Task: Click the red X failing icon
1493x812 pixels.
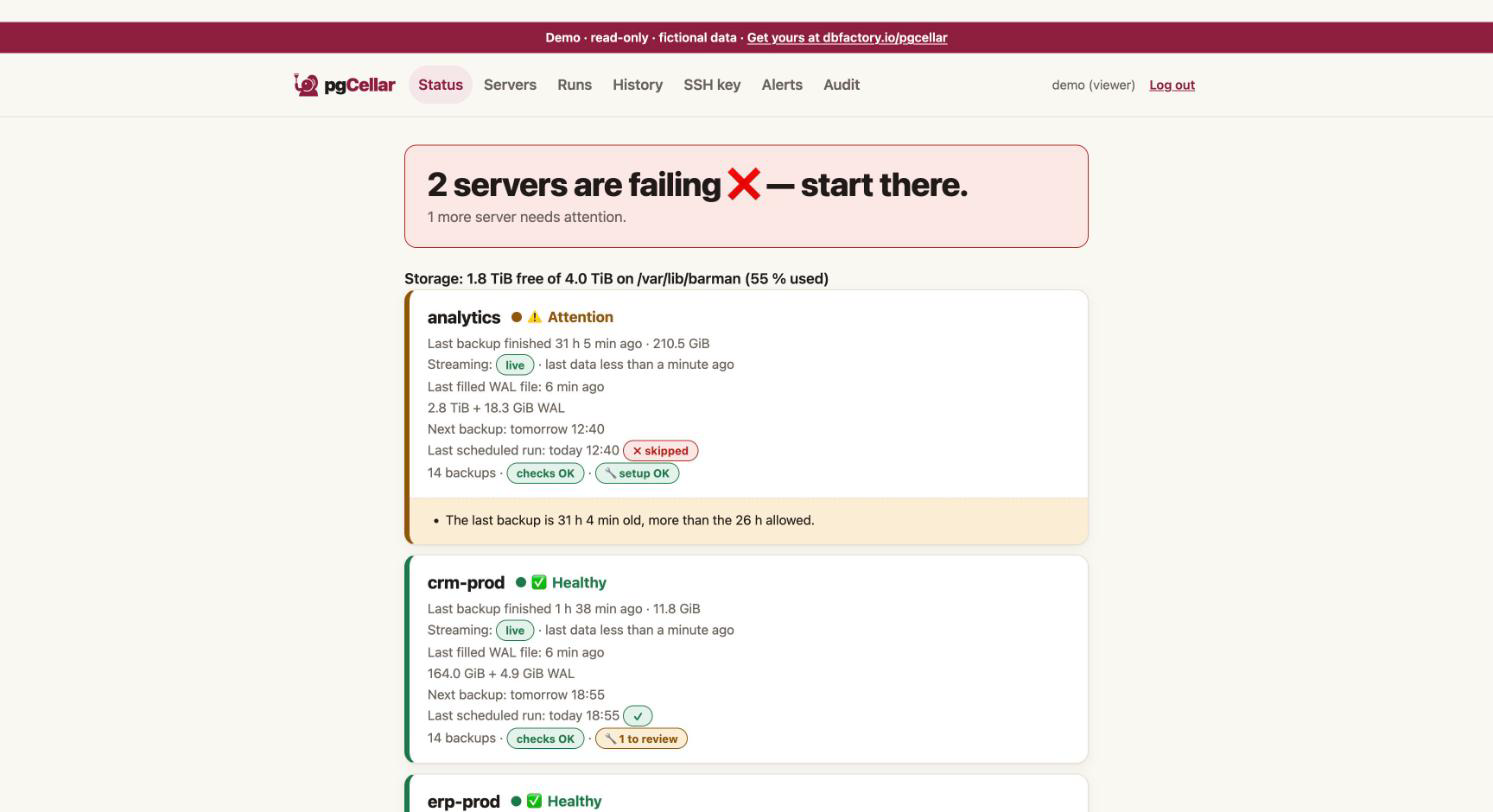Action: pyautogui.click(x=744, y=184)
